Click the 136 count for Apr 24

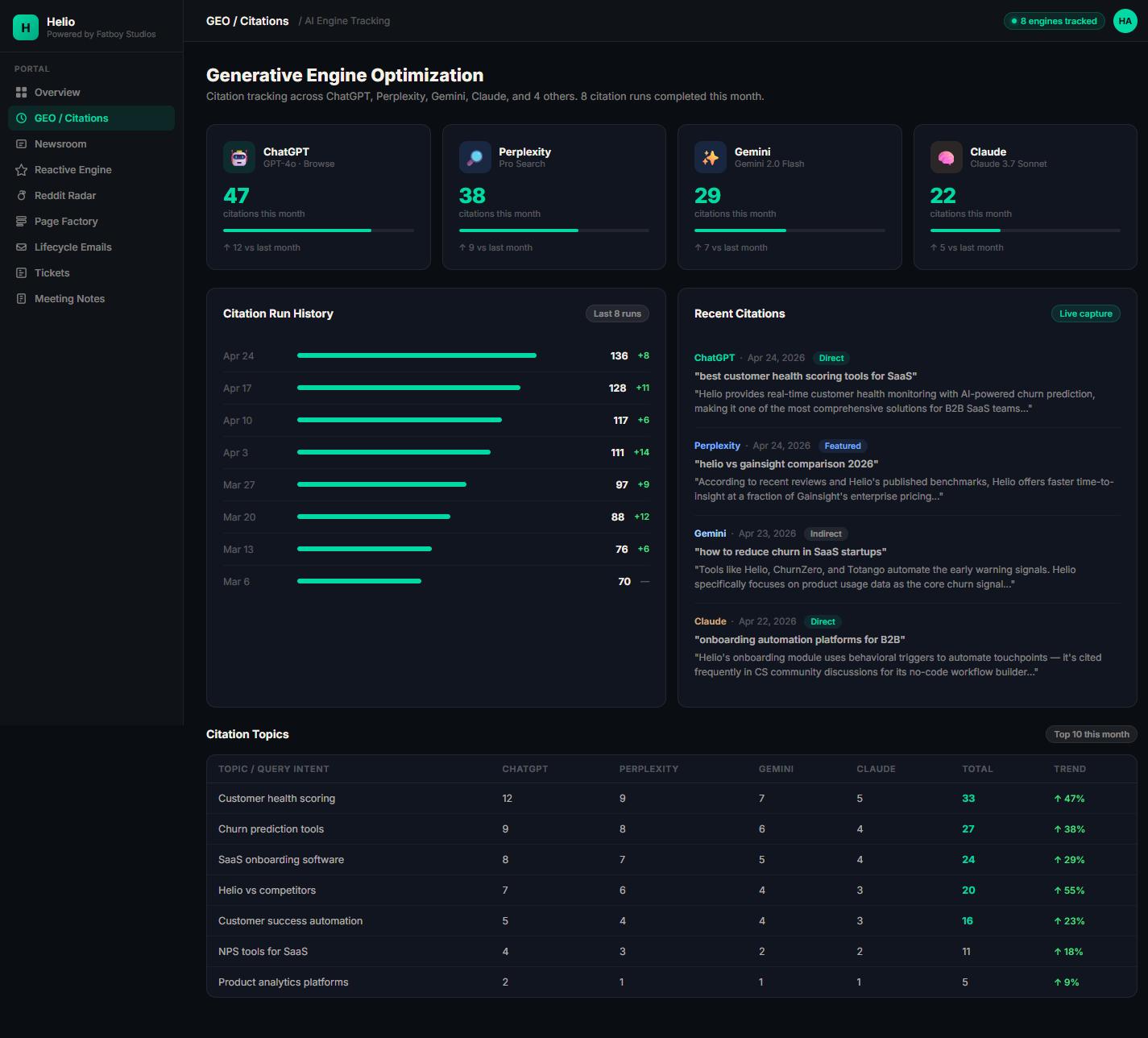pyautogui.click(x=619, y=355)
